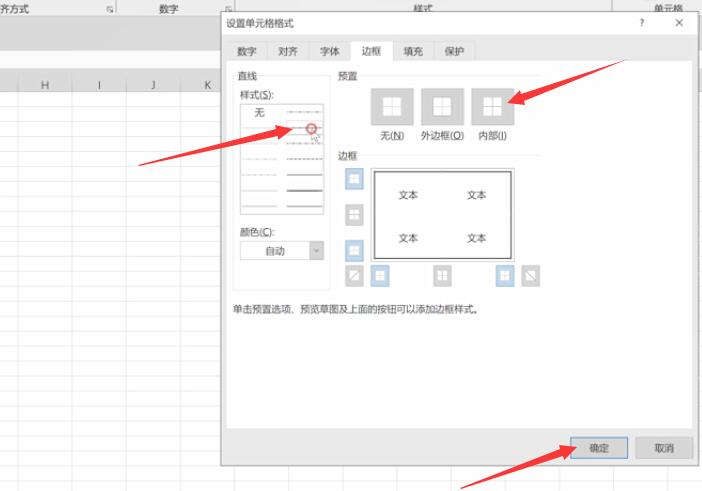The width and height of the screenshot is (702, 491).
Task: Apply the 外边框(O) outline preset
Action: point(442,107)
